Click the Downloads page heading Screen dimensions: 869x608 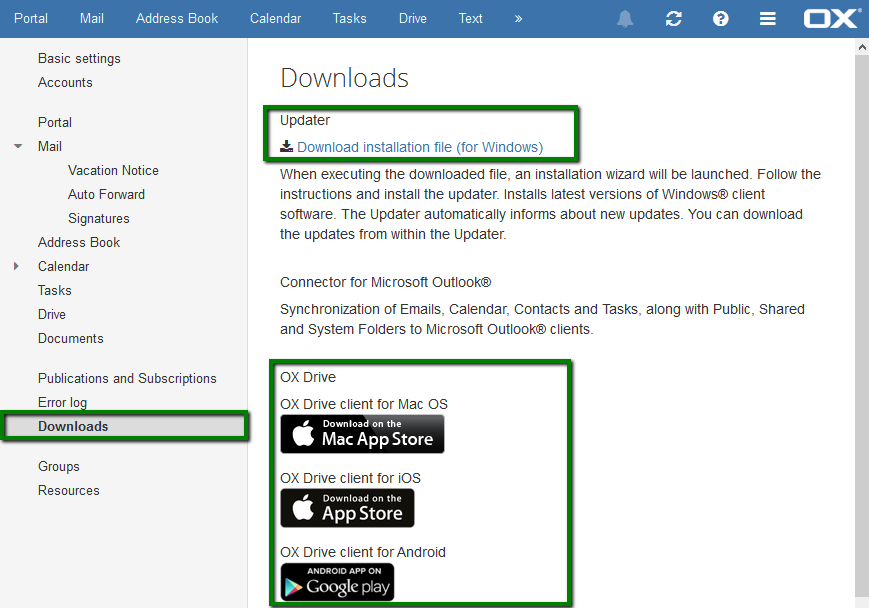(x=344, y=78)
